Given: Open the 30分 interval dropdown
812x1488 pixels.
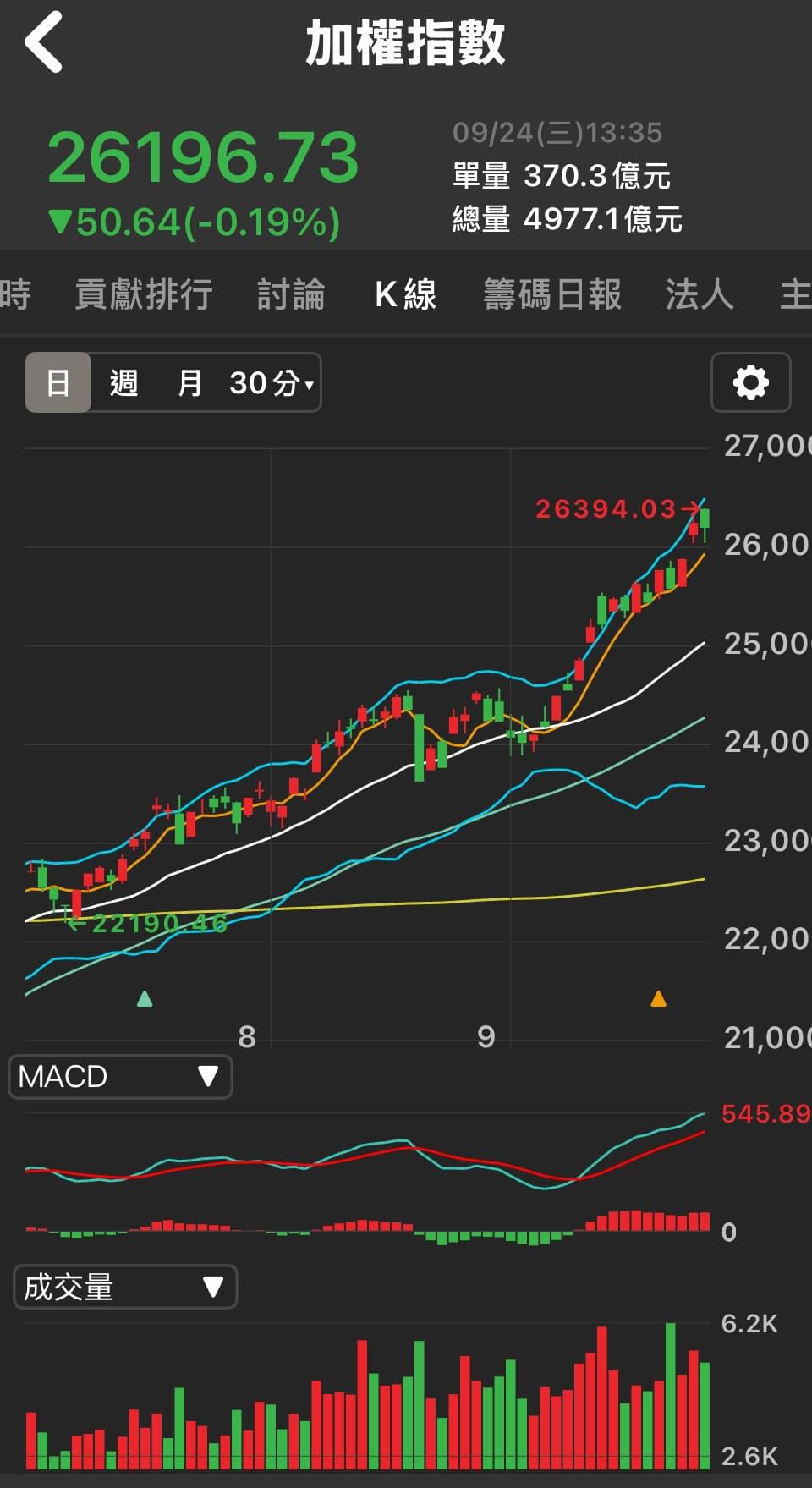Looking at the screenshot, I should pyautogui.click(x=272, y=382).
